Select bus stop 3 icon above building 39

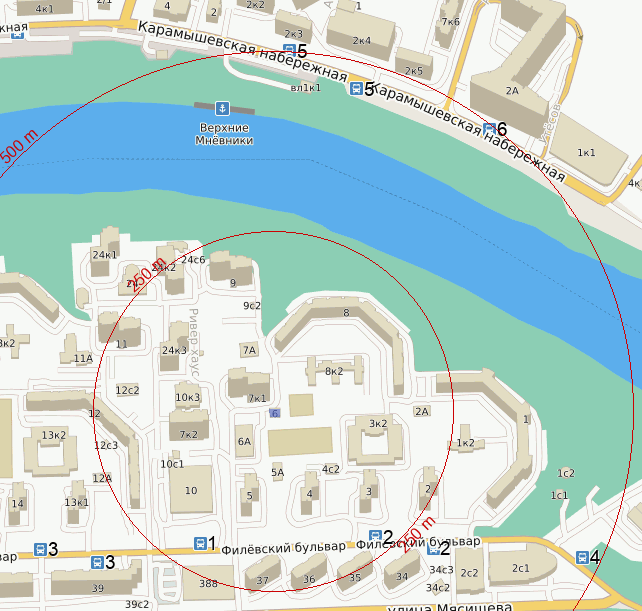pos(97,562)
